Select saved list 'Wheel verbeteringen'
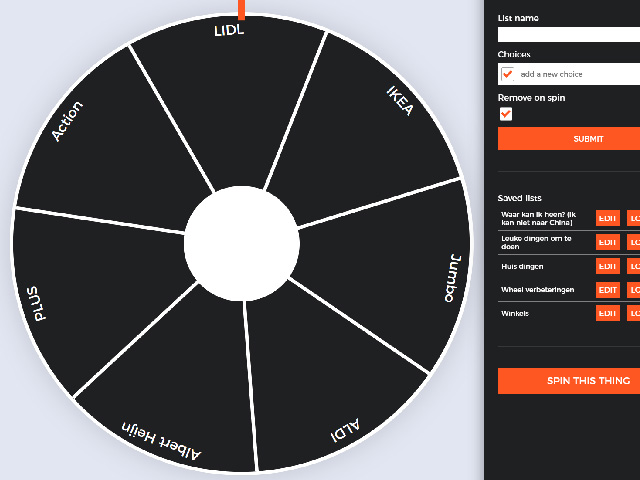This screenshot has height=480, width=640. pos(538,290)
